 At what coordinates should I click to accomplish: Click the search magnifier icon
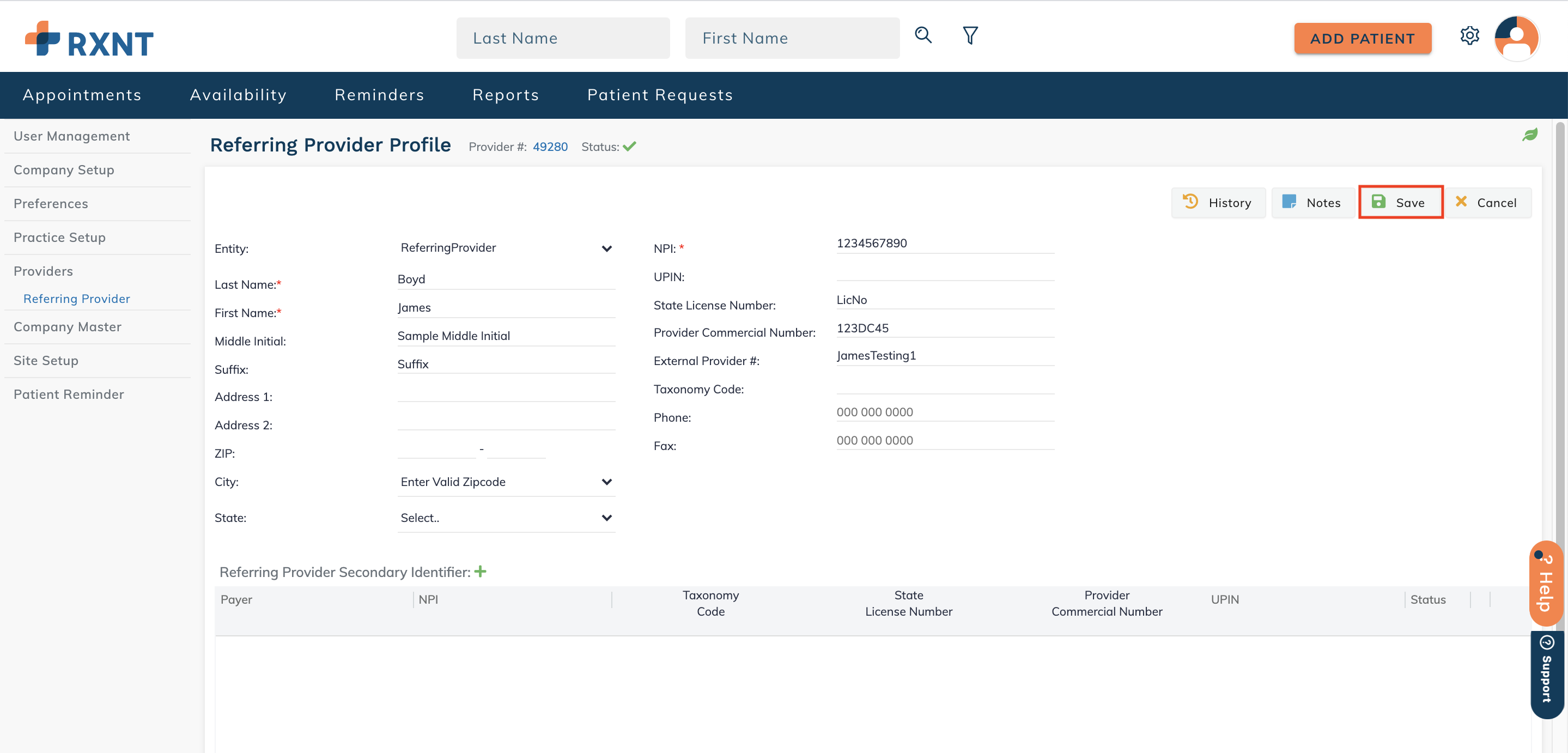[x=923, y=36]
